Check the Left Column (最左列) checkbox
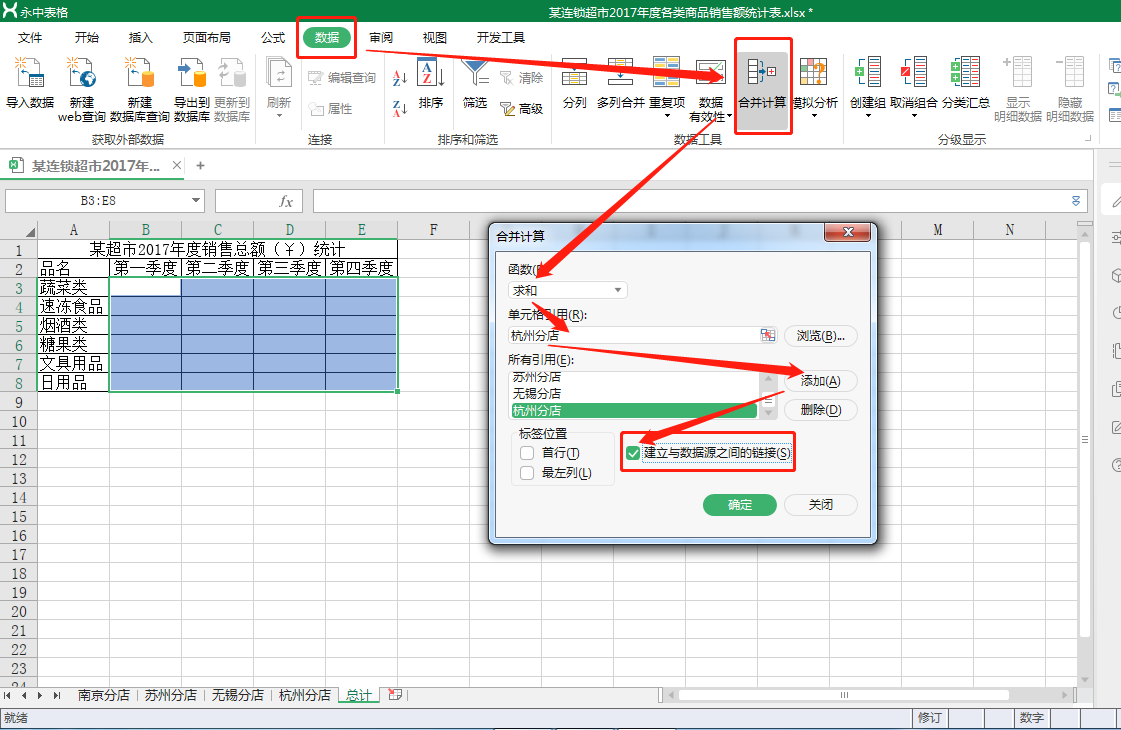This screenshot has width=1121, height=730. click(x=527, y=473)
